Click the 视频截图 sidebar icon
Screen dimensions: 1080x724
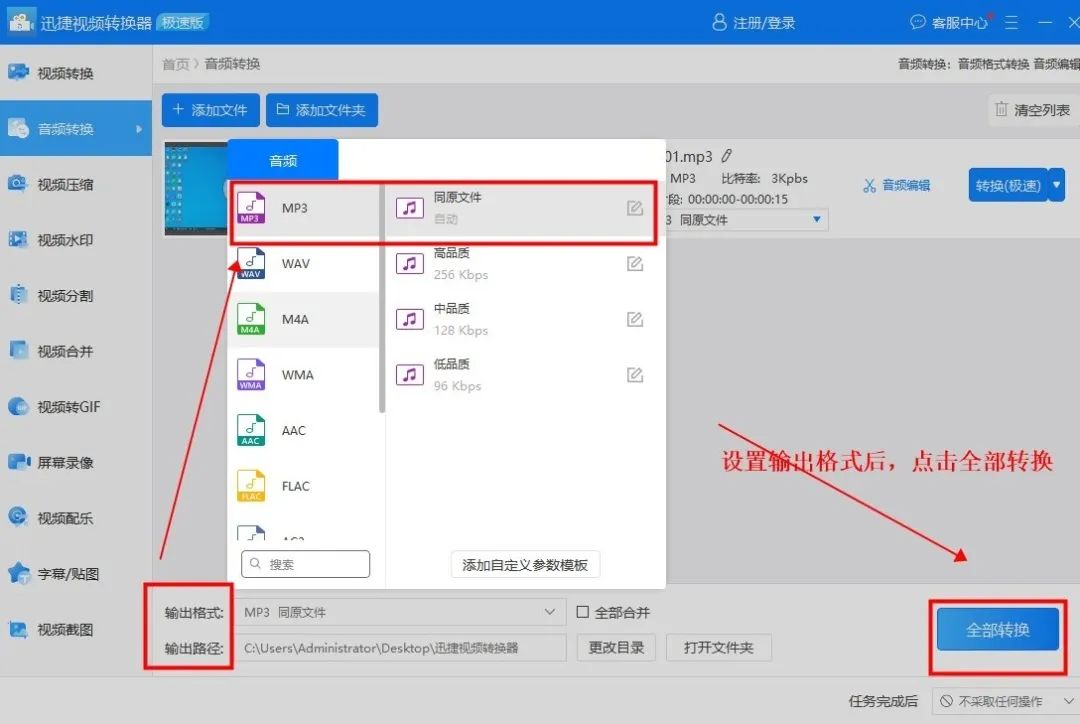coord(18,629)
